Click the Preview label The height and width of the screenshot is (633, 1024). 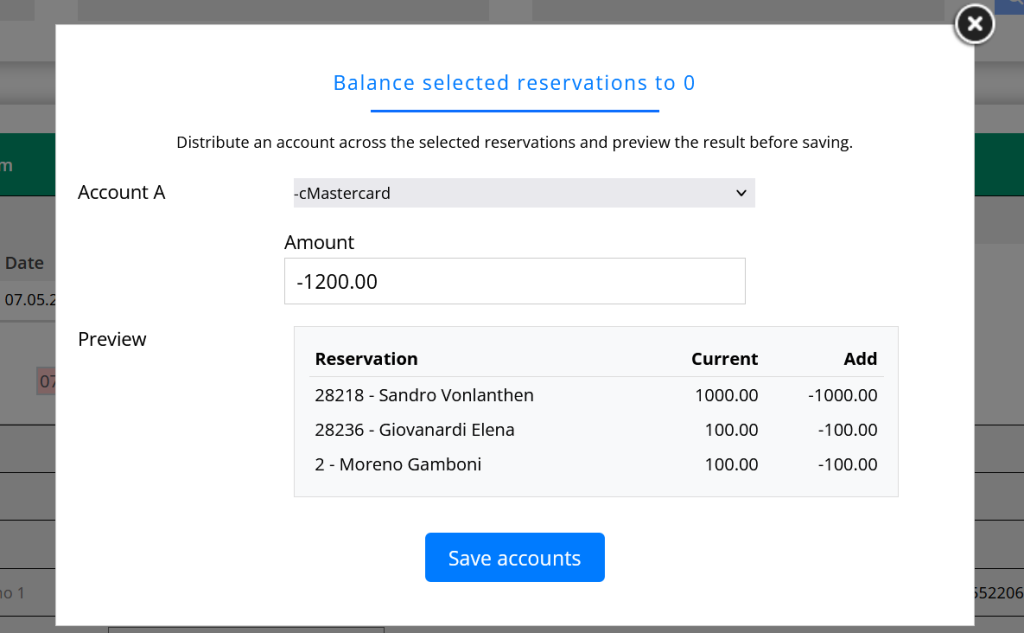pos(112,339)
